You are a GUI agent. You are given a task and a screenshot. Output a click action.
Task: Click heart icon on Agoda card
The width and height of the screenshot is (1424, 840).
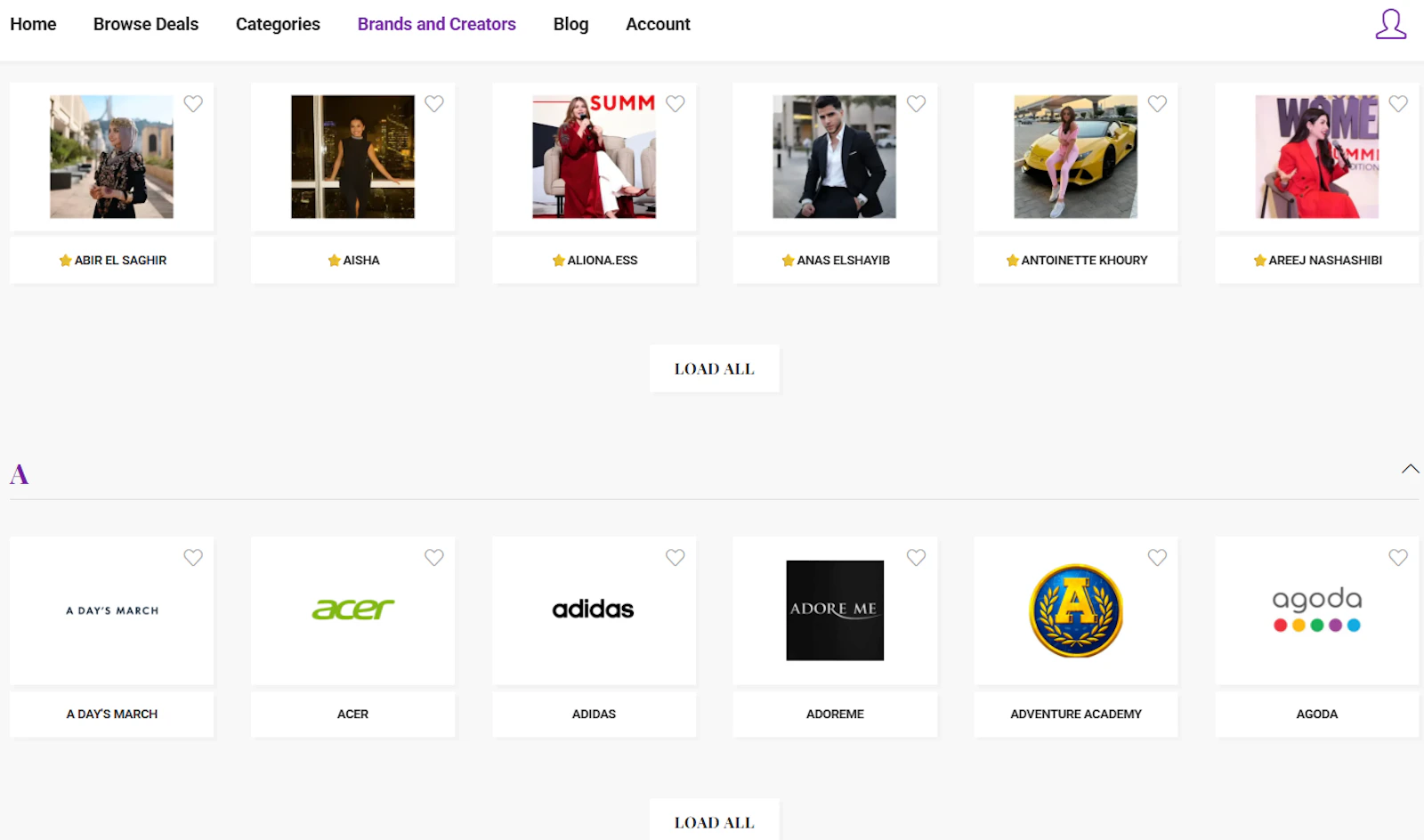1398,558
